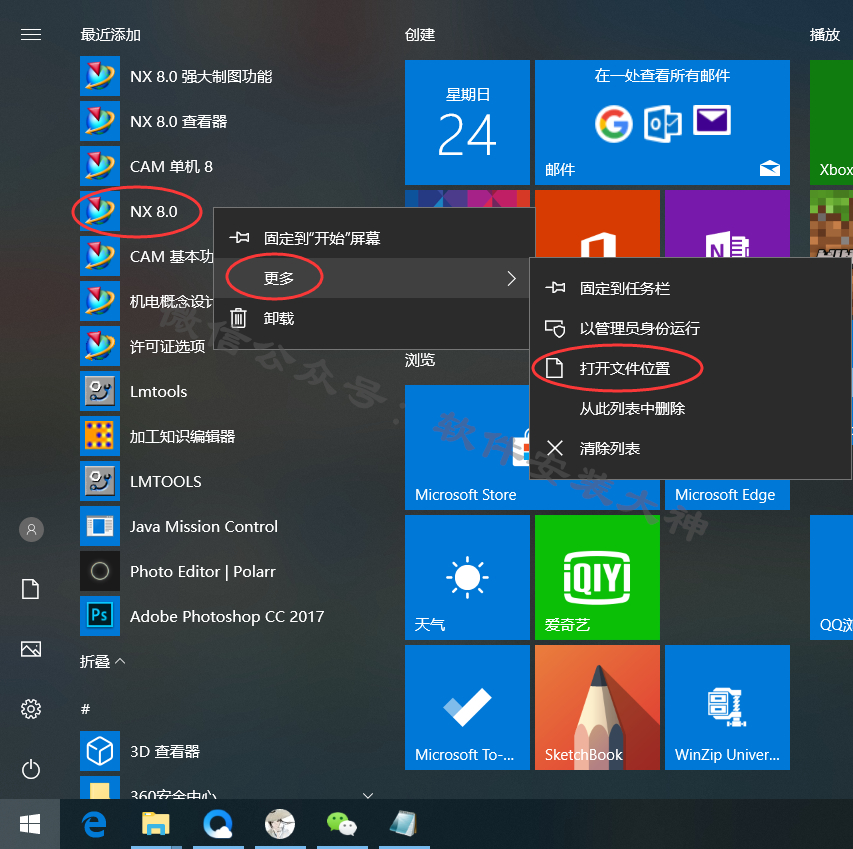Click the CAM 单机 8 icon
853x849 pixels.
pyautogui.click(x=100, y=166)
